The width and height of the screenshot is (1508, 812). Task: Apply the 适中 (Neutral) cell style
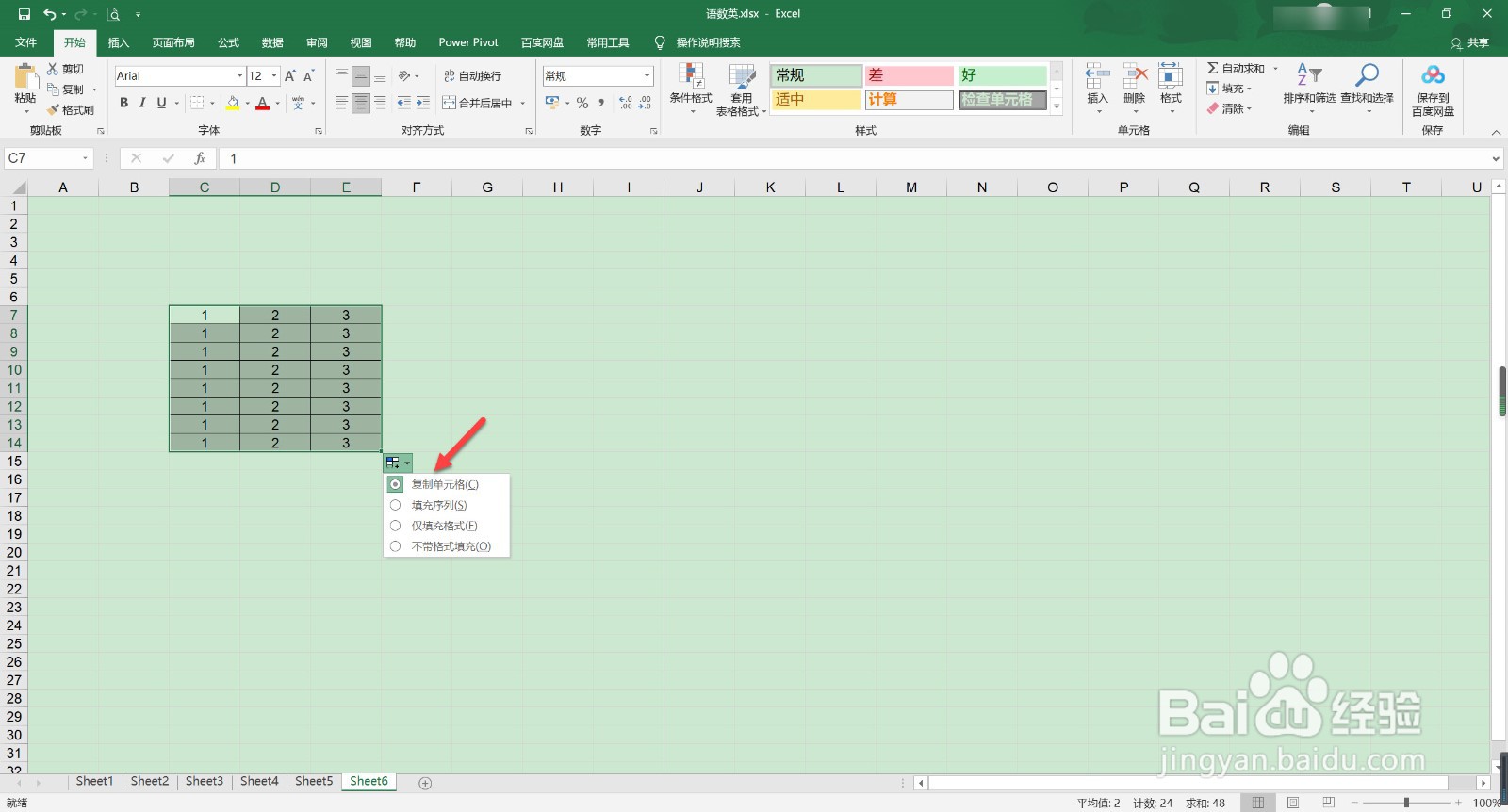coord(815,100)
